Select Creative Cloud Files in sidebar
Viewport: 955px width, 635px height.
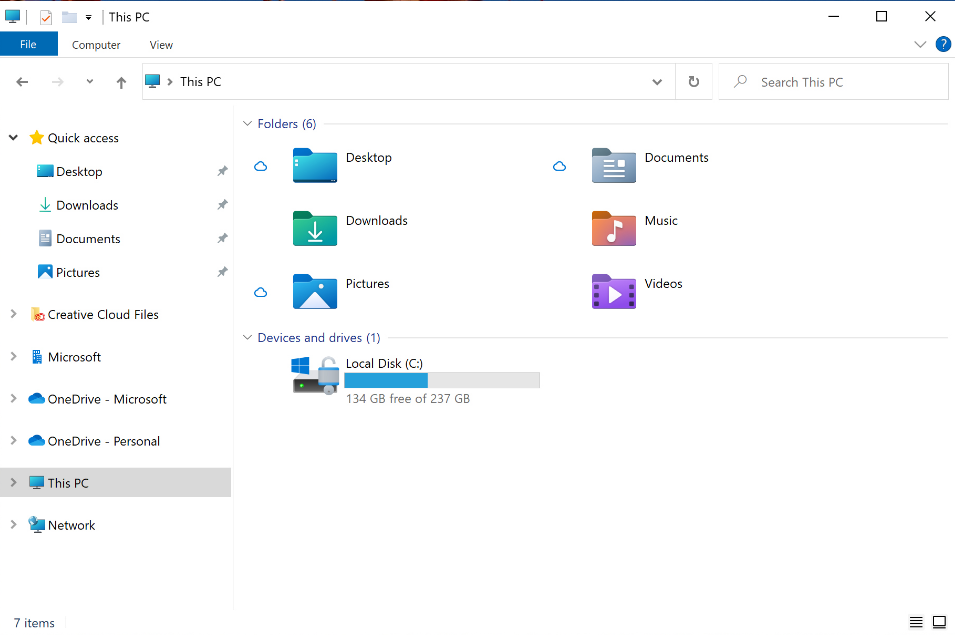[x=103, y=315]
